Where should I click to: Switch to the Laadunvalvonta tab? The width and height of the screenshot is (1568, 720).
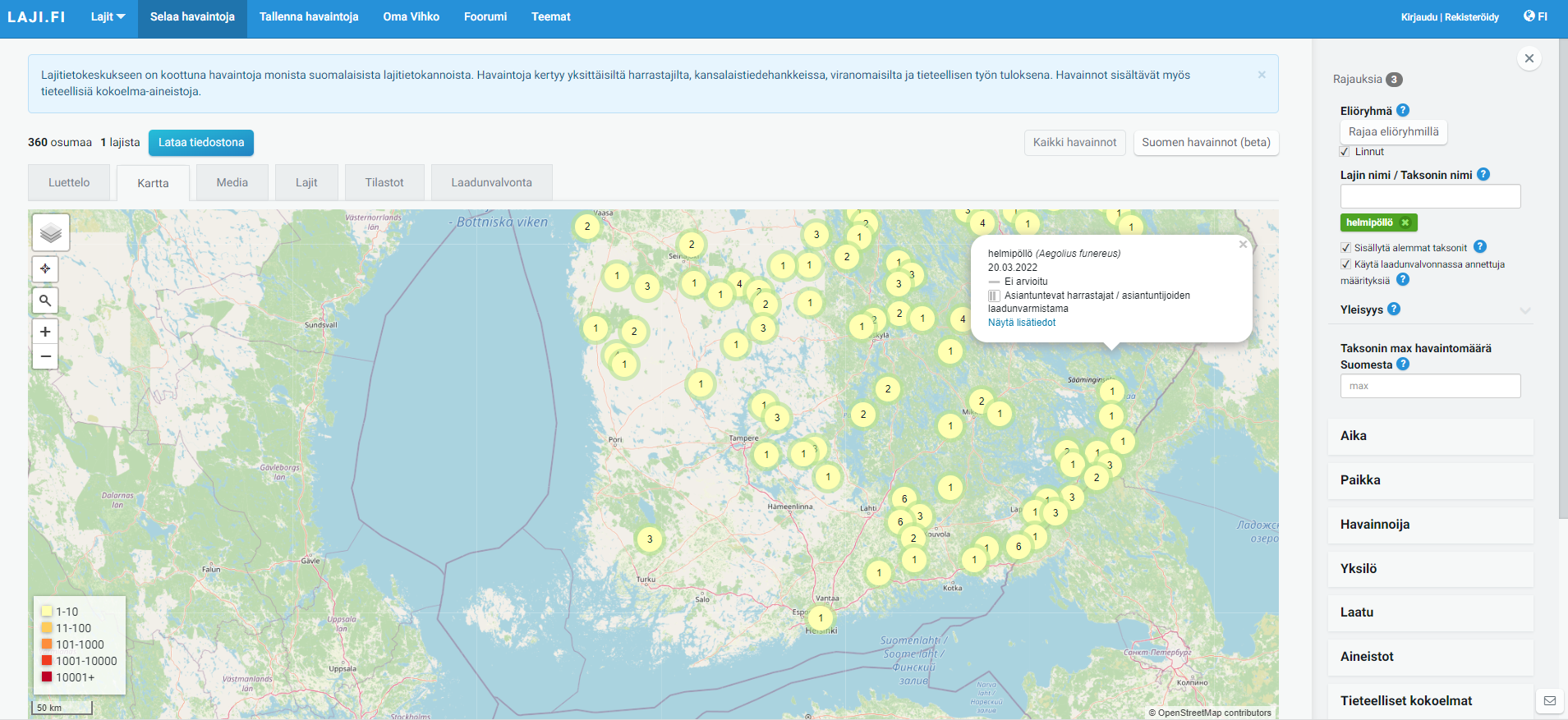[x=491, y=182]
